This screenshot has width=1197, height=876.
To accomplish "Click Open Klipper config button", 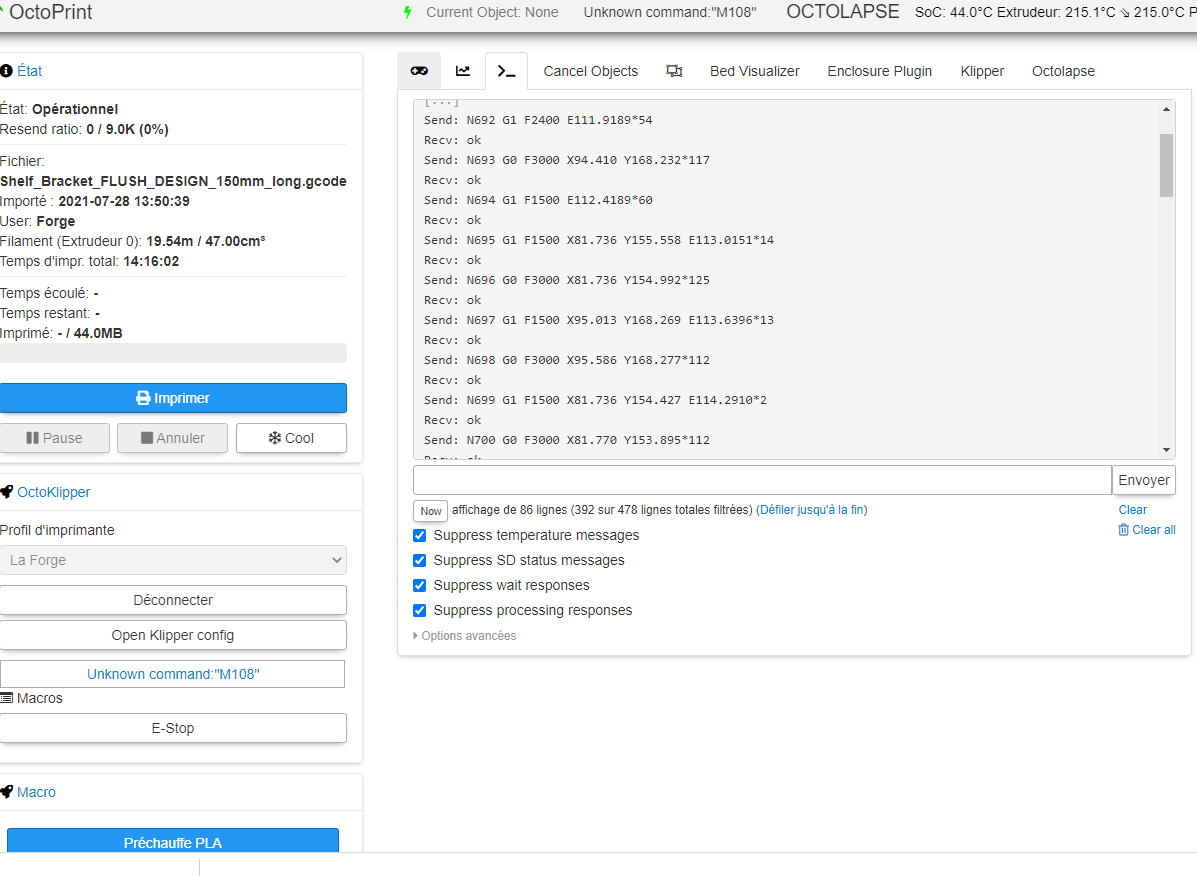I will point(173,635).
